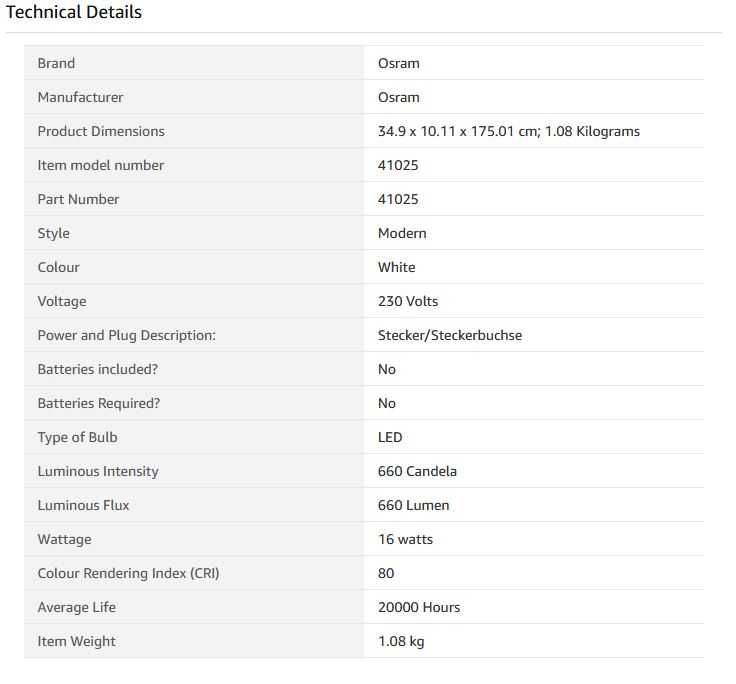Select the 34.9 x 10.11 dimensions value

[508, 131]
